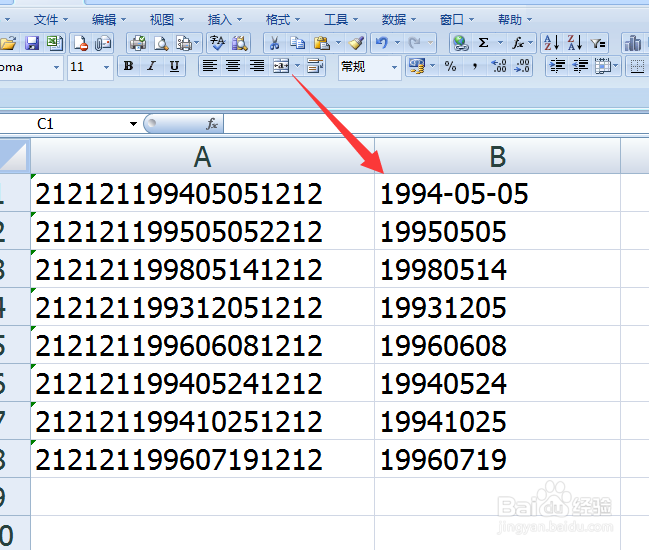Click the fx button beside formula bar
This screenshot has height=550, width=649.
click(212, 124)
